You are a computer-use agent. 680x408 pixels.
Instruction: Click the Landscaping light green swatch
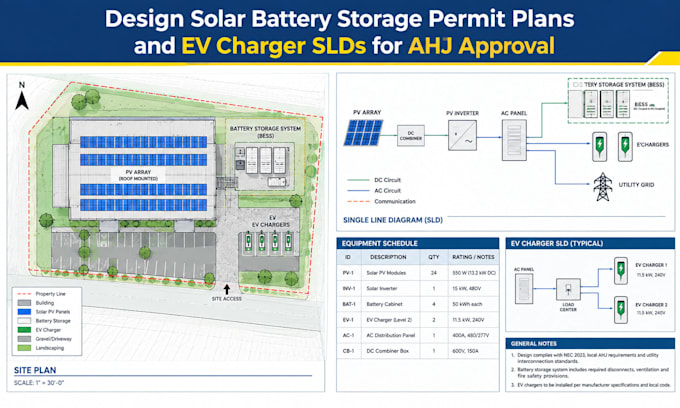coord(24,348)
